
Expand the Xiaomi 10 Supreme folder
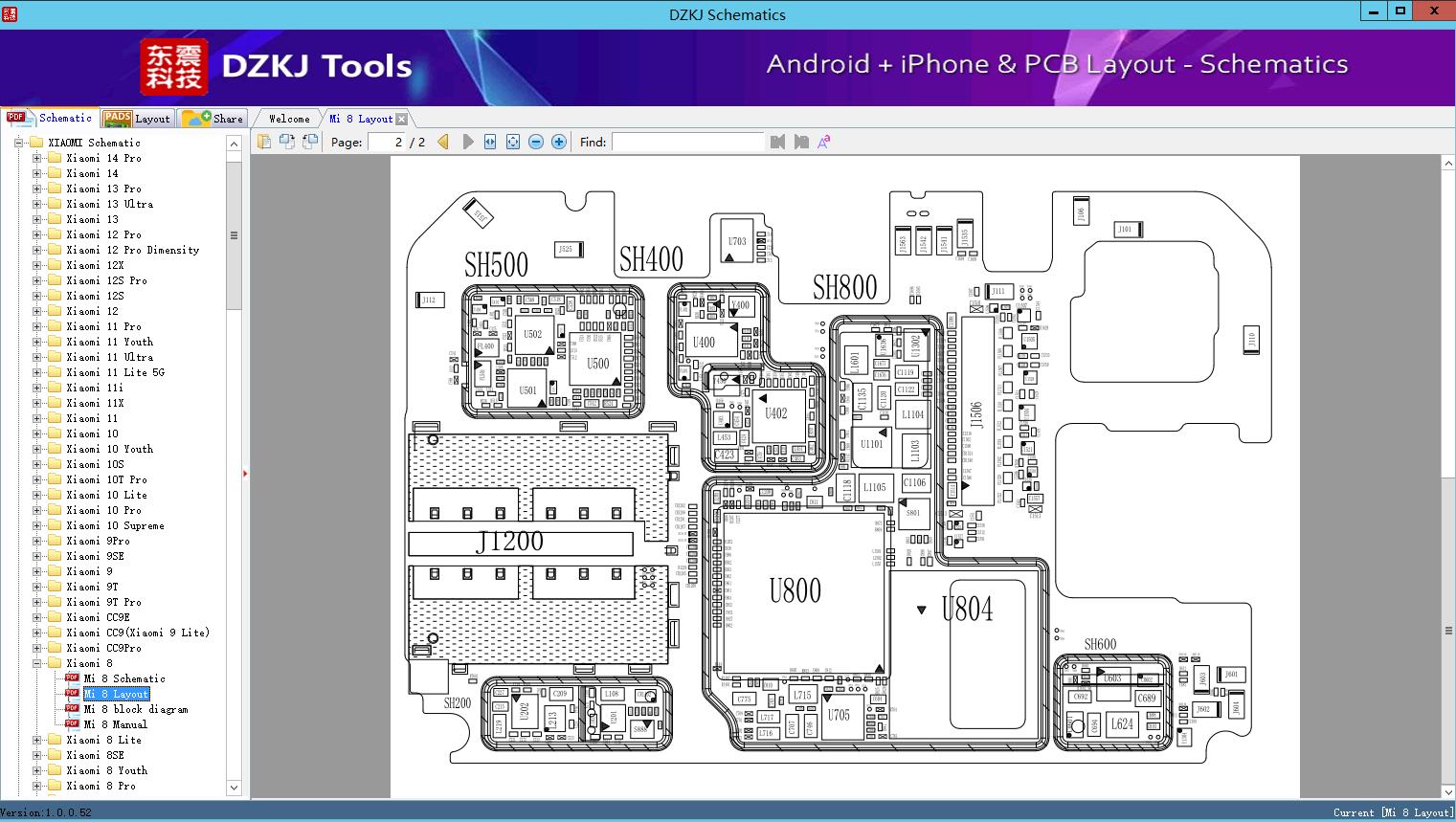(36, 525)
